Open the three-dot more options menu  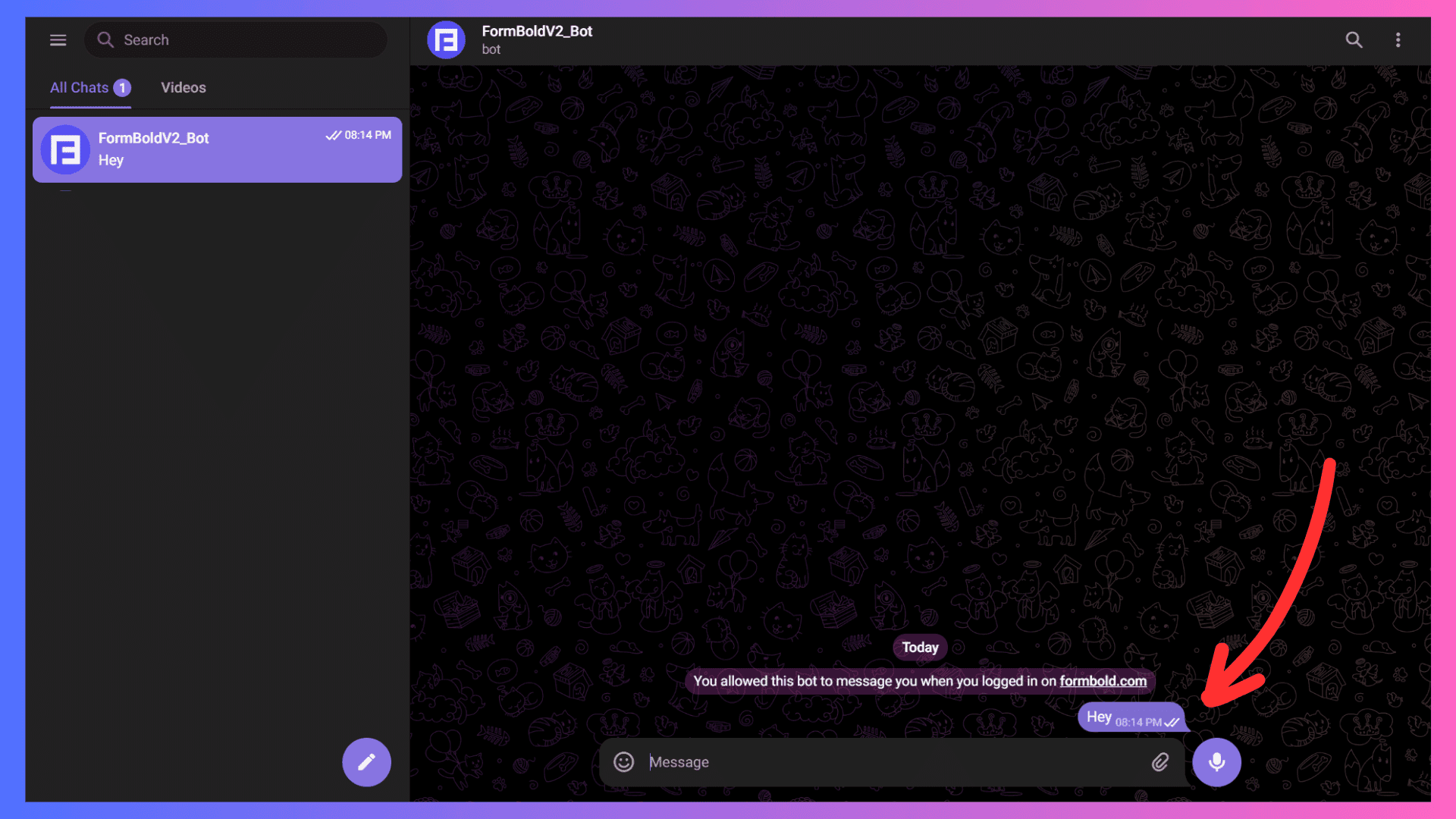tap(1398, 40)
